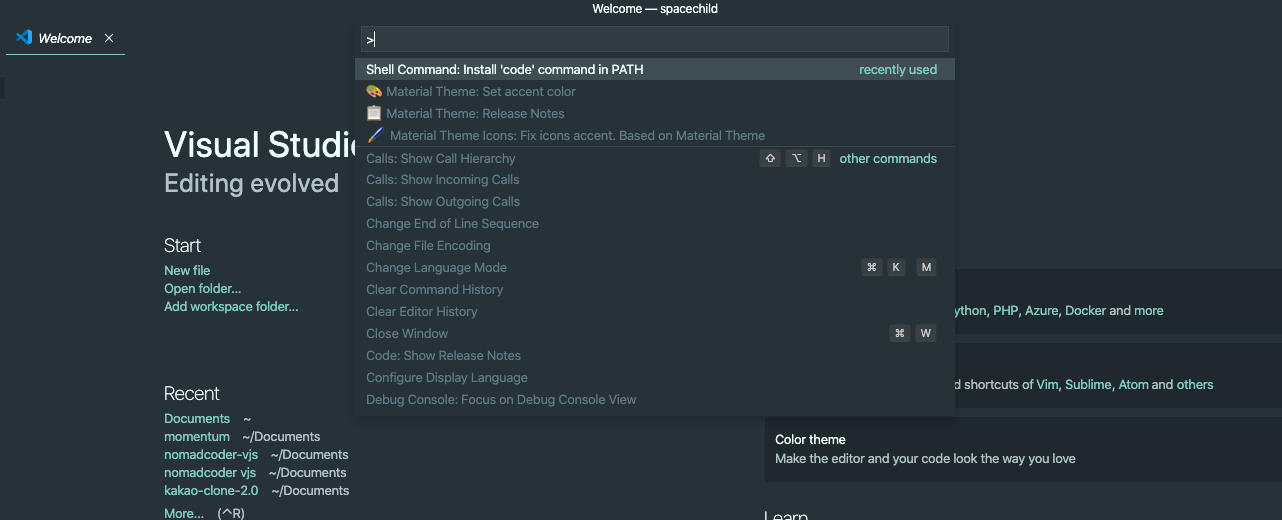Open recent folder nomadcoder-vjs
Viewport: 1282px width, 520px height.
pos(211,454)
